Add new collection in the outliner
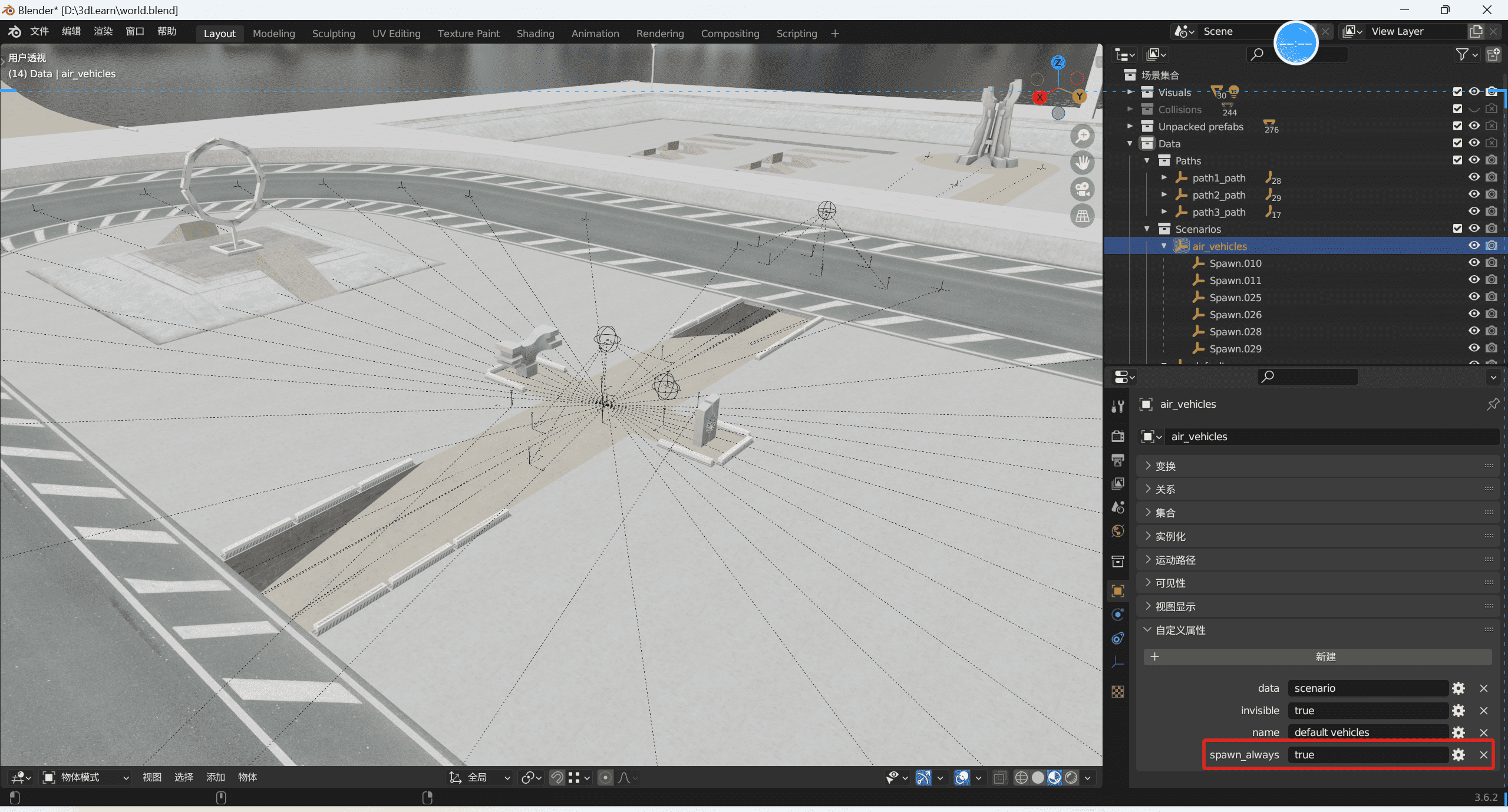This screenshot has width=1508, height=812. [1493, 55]
